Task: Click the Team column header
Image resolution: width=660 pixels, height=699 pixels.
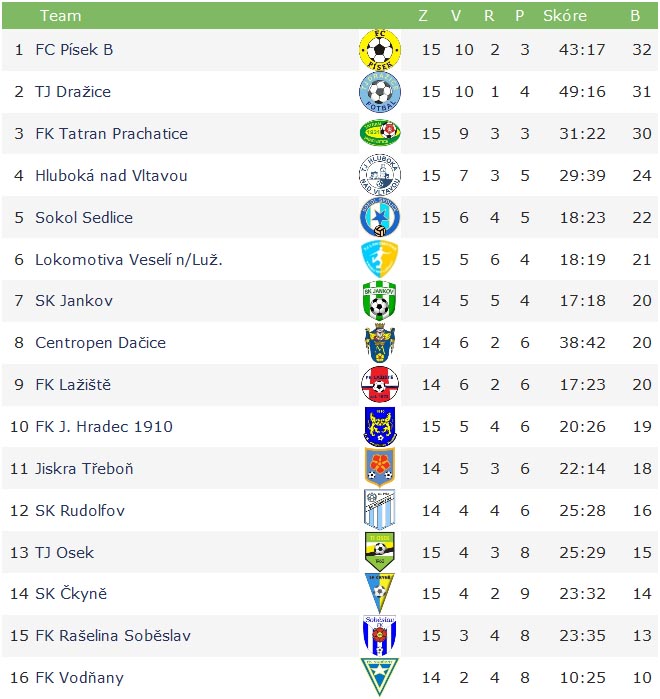Action: click(x=61, y=16)
